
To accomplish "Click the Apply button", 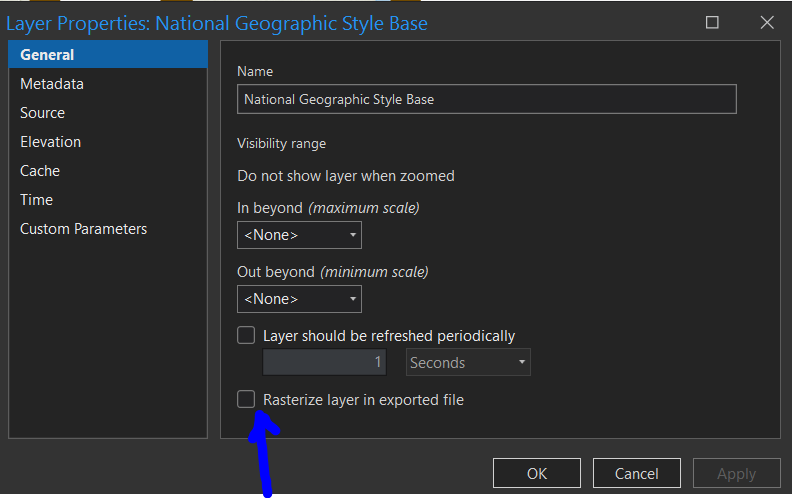I will coord(736,473).
